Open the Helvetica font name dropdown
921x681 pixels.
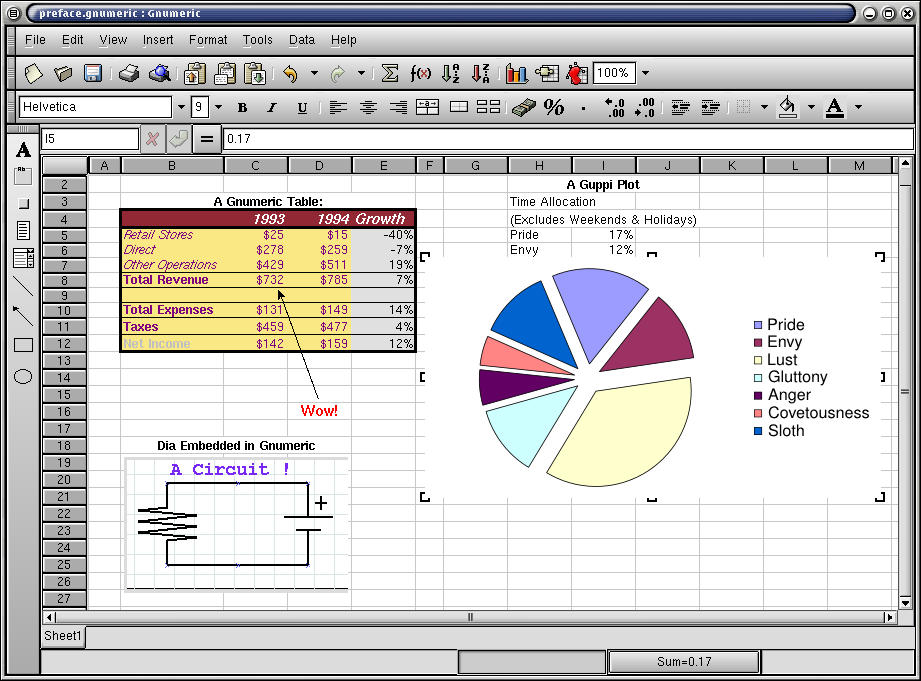pyautogui.click(x=181, y=107)
